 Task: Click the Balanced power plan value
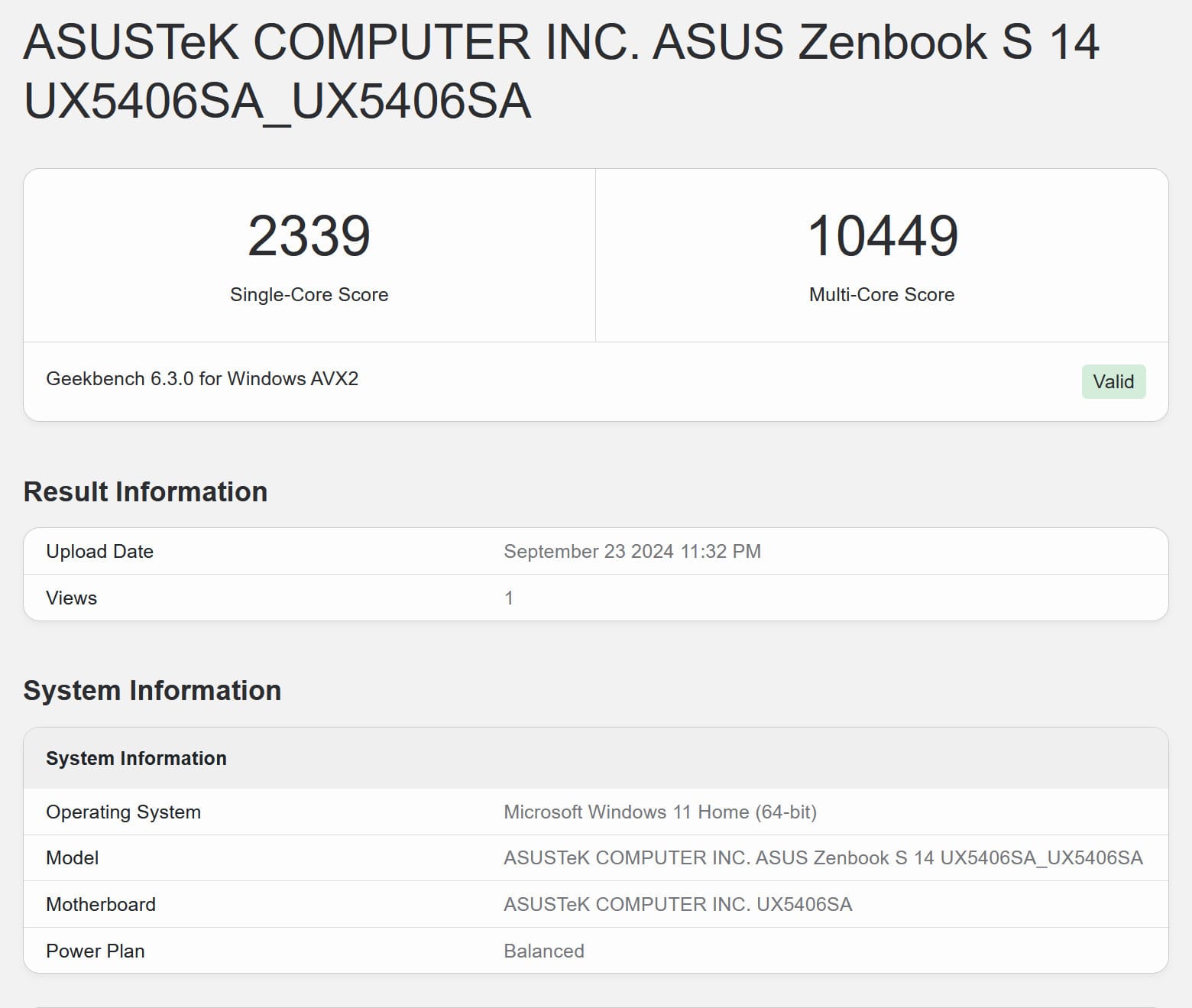(x=544, y=951)
